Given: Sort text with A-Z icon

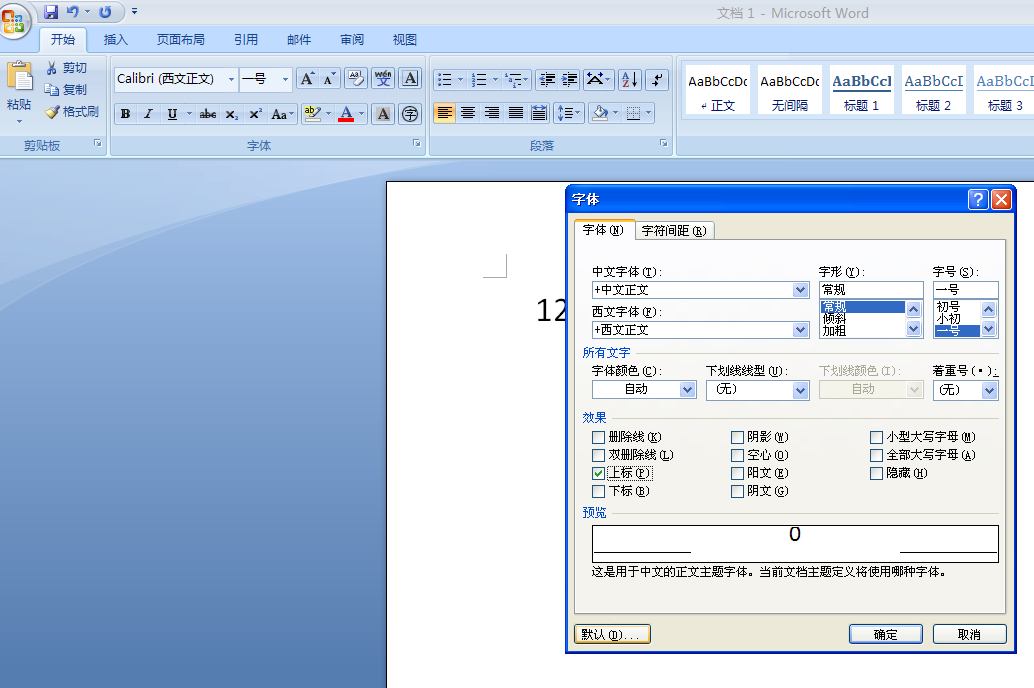Looking at the screenshot, I should click(630, 80).
